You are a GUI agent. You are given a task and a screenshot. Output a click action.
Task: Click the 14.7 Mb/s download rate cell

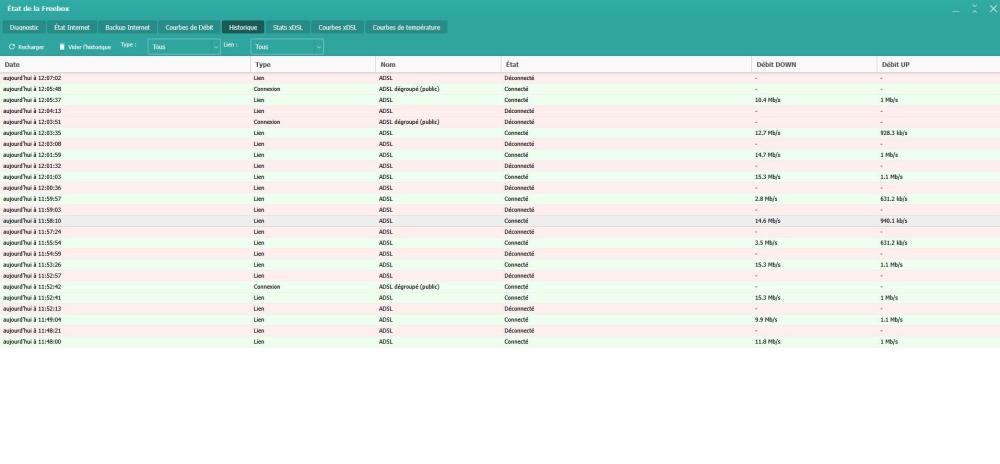pos(767,155)
